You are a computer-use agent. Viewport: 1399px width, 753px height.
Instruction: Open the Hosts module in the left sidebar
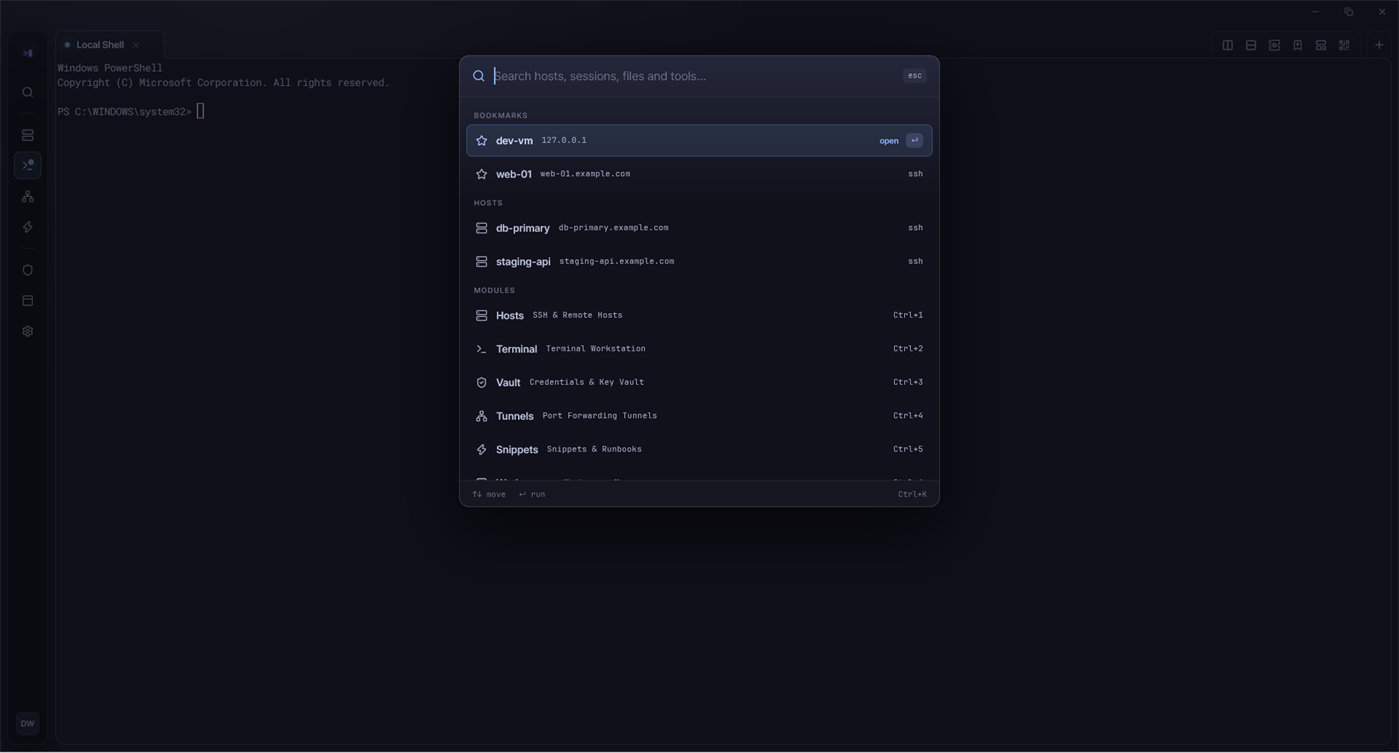pyautogui.click(x=28, y=135)
